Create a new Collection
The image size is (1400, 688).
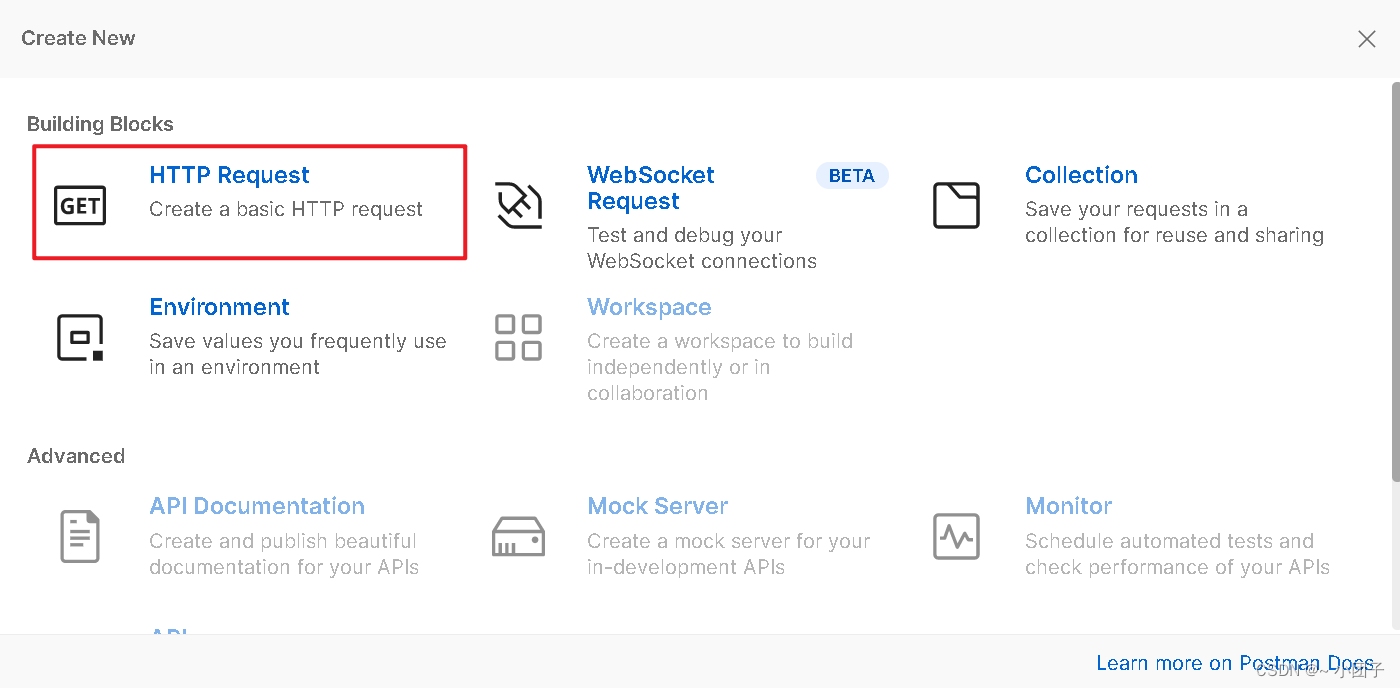pyautogui.click(x=1081, y=175)
